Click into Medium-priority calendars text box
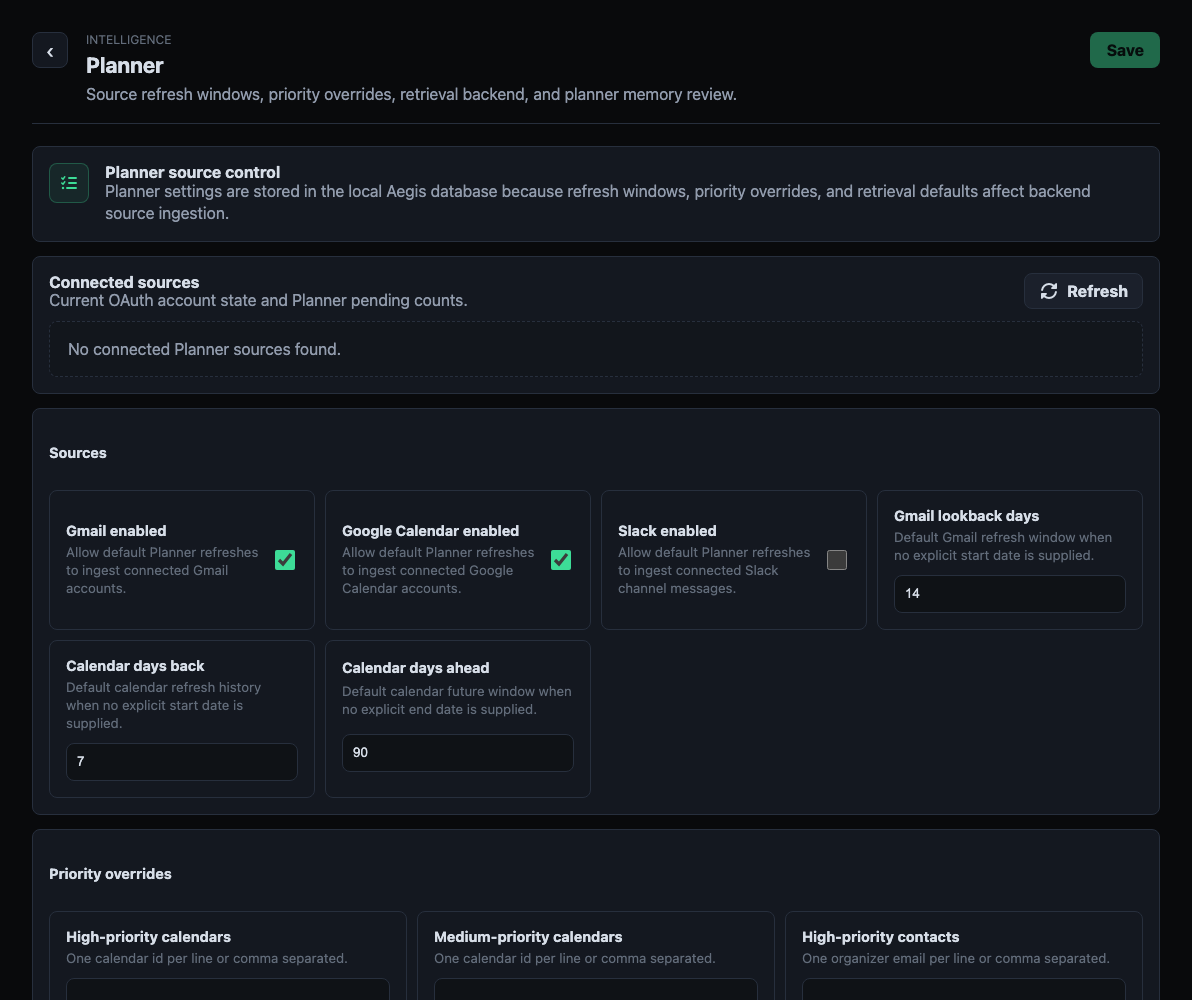Screen dimensions: 1192x1000 pos(596,989)
